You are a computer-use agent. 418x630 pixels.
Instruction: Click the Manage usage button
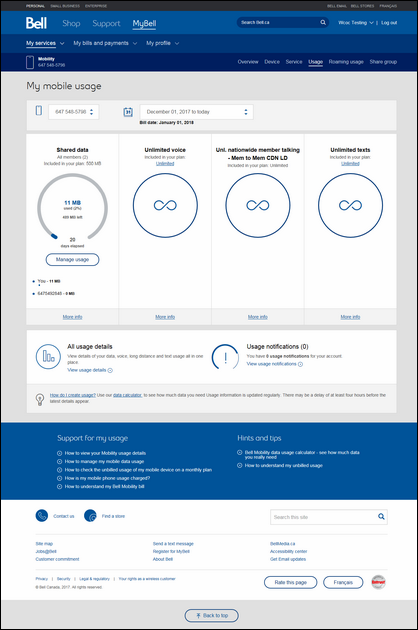coord(72,260)
